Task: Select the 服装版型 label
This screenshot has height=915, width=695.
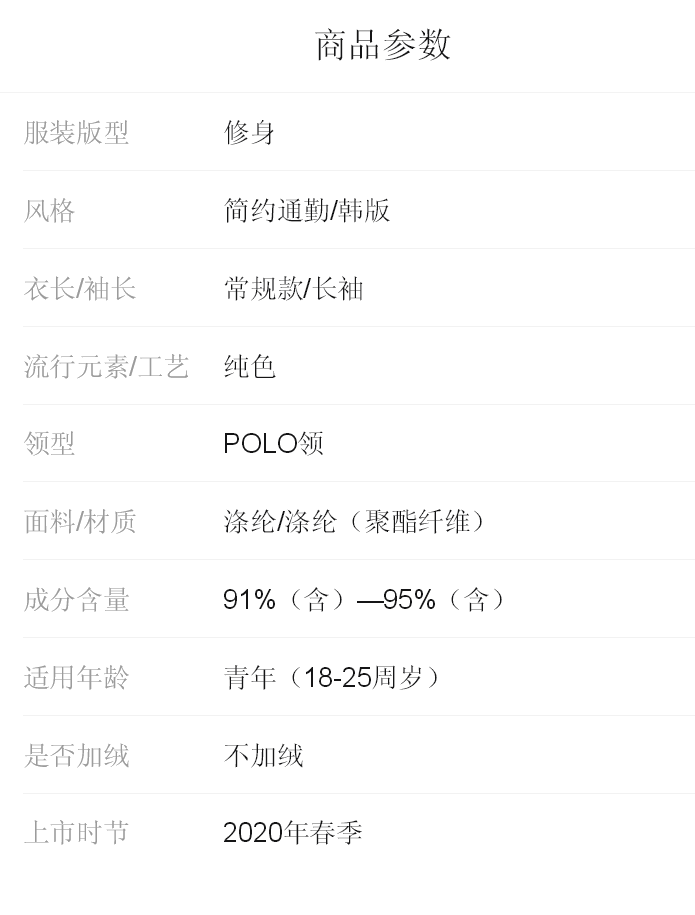Action: [x=77, y=133]
